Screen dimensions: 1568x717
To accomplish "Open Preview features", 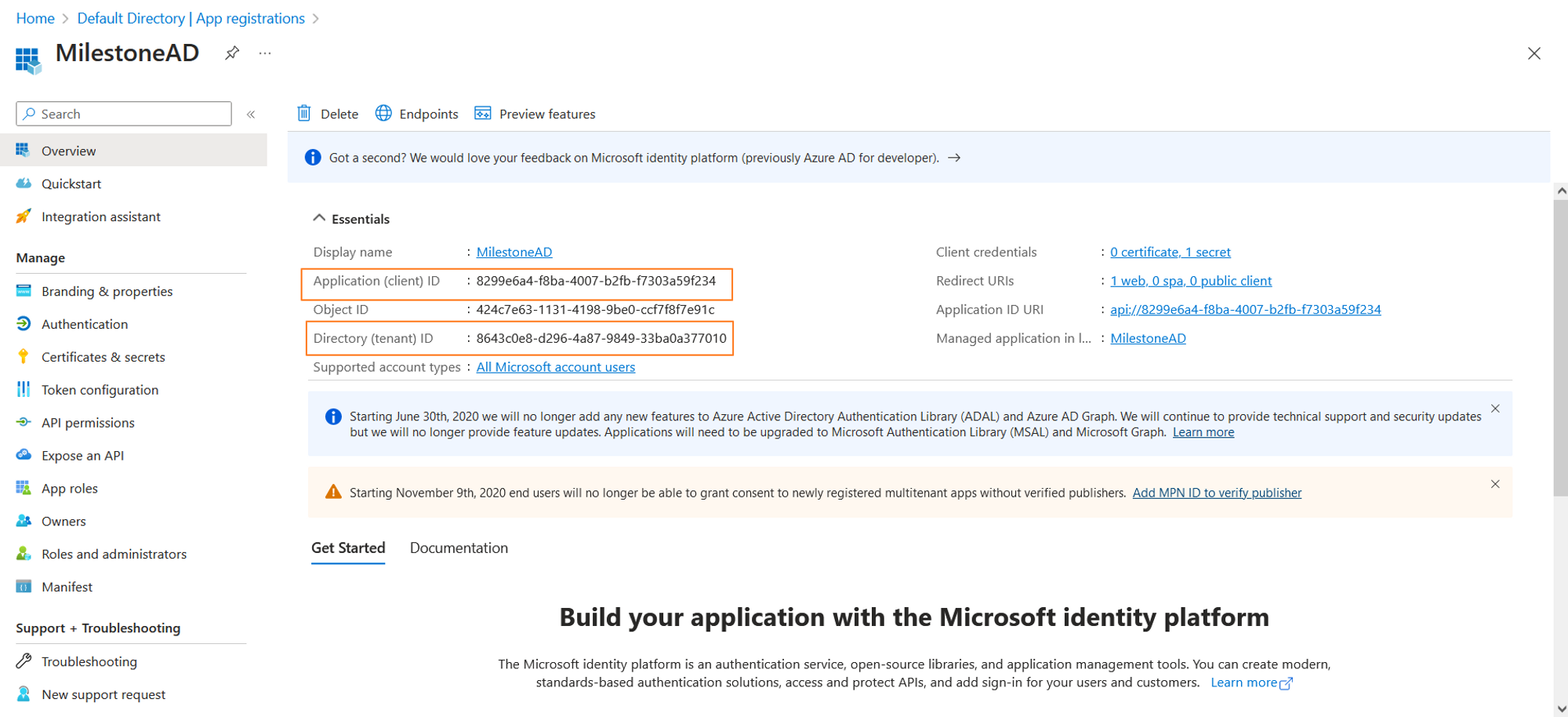I will [534, 113].
